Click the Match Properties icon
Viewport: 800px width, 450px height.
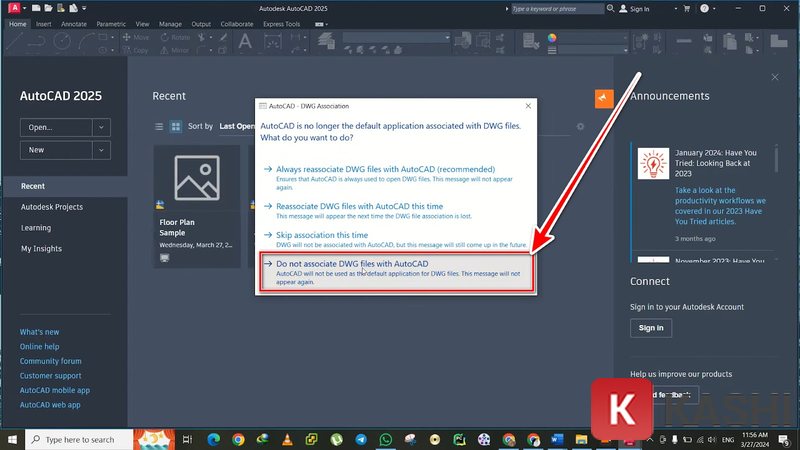pos(531,41)
